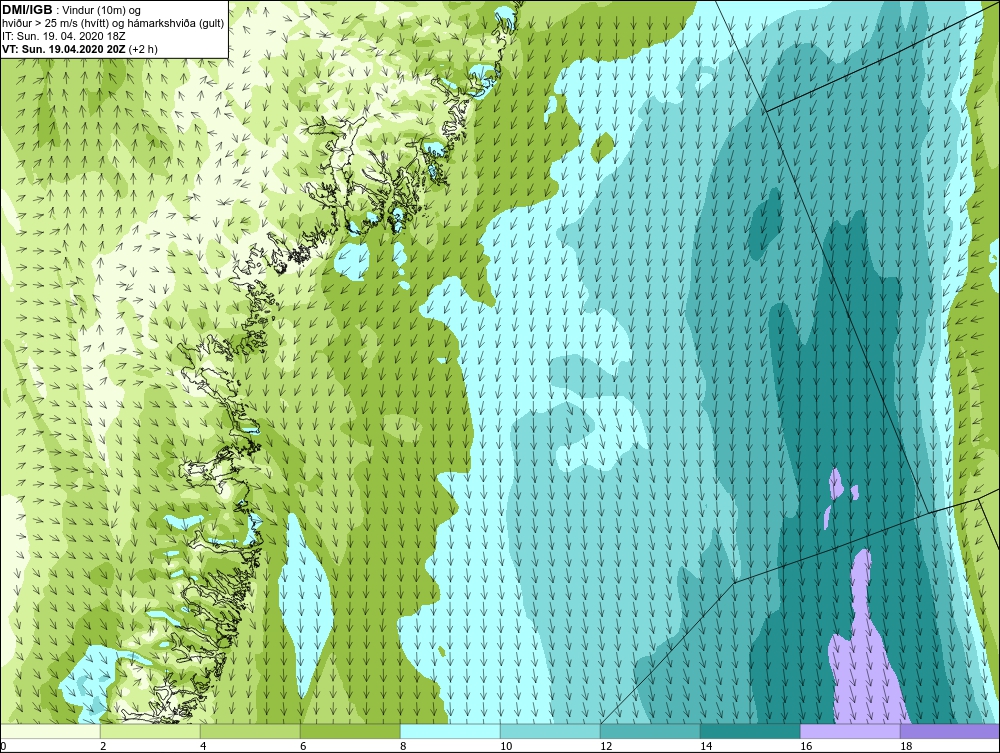Click the 'hviður > 25 m/s (hvítt)' line

55,24
